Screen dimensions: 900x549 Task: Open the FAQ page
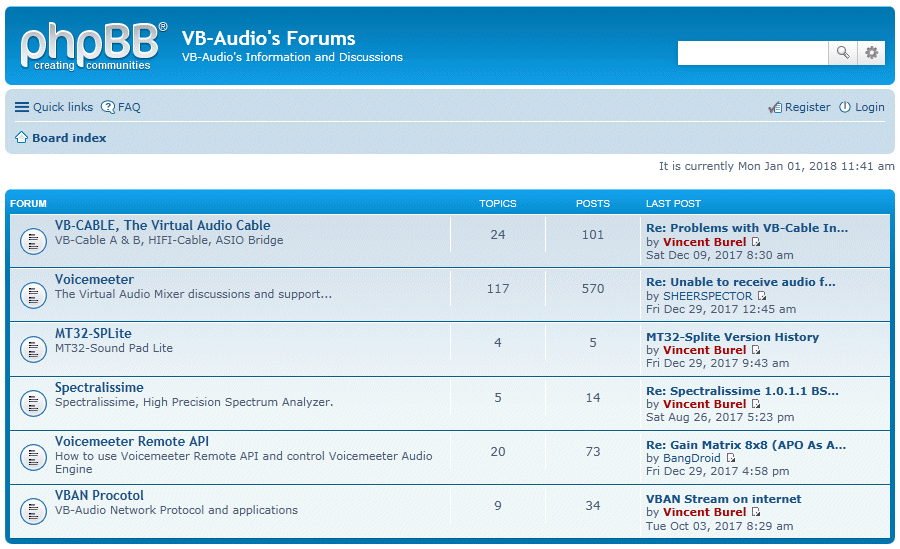tap(129, 107)
